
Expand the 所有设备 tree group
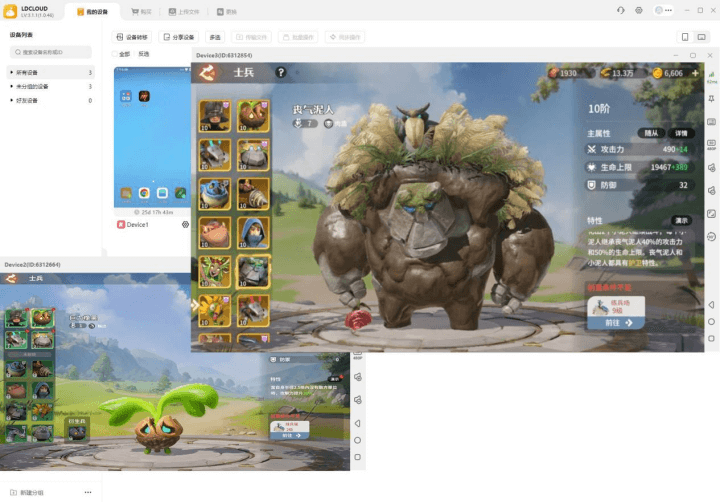click(x=11, y=73)
